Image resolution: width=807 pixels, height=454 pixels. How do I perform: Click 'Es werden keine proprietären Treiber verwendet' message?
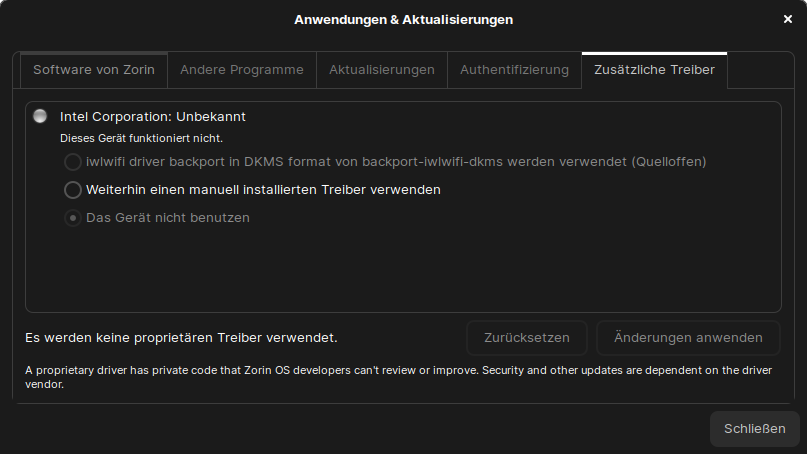point(181,338)
